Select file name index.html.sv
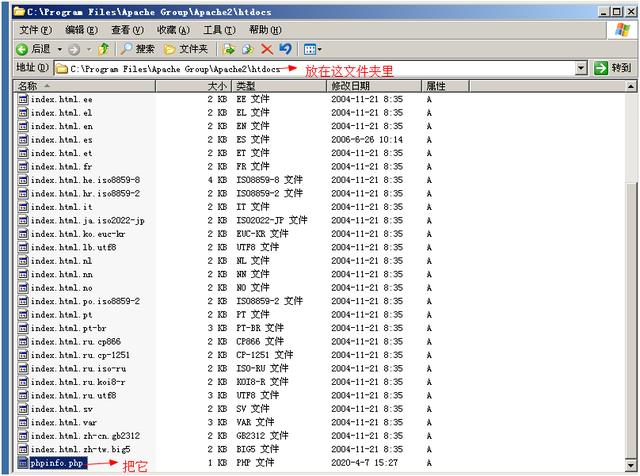640x476 pixels. [62, 409]
